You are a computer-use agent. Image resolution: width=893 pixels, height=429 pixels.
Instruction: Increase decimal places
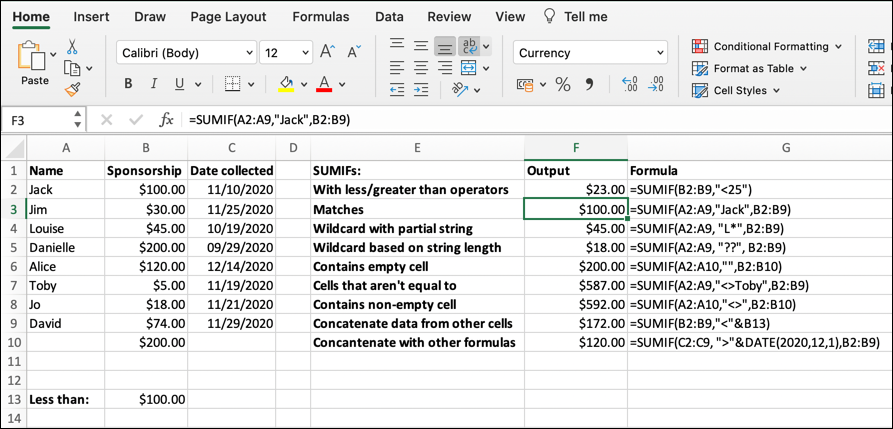(x=629, y=84)
